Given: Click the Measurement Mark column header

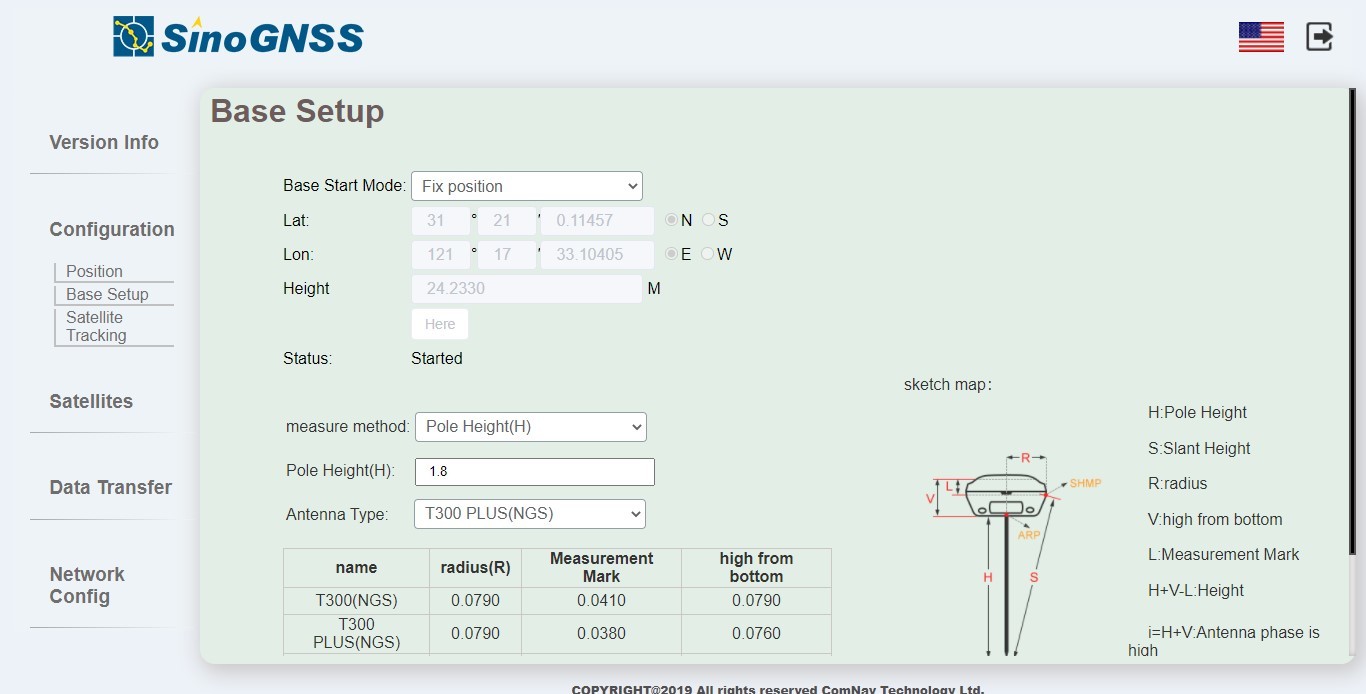Looking at the screenshot, I should click(602, 568).
